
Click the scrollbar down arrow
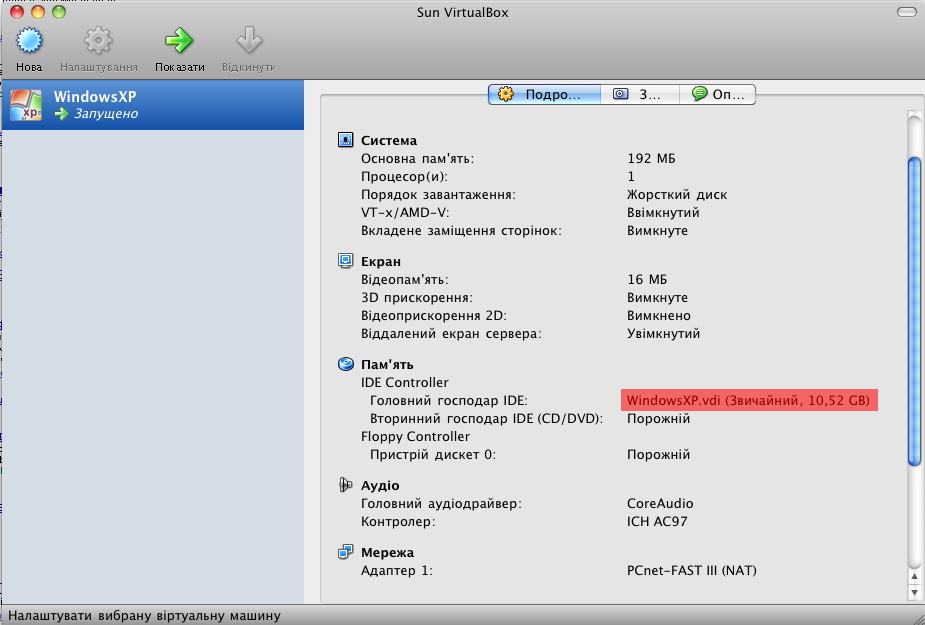pyautogui.click(x=914, y=592)
